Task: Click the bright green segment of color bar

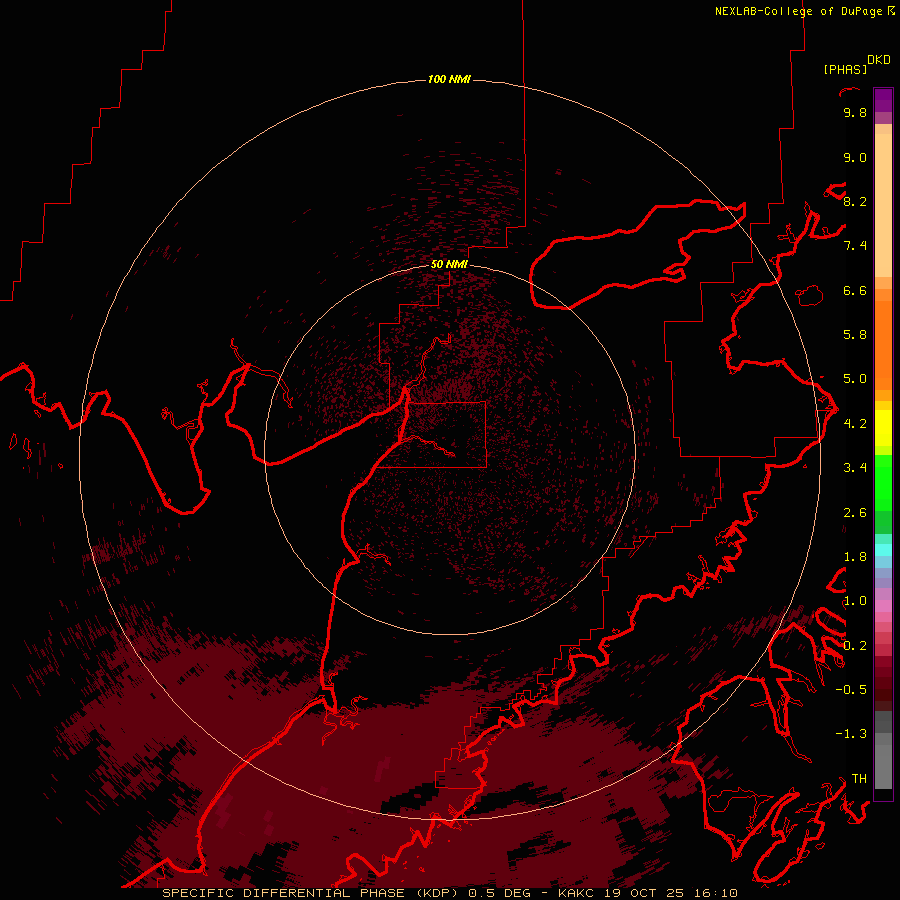Action: tap(883, 482)
